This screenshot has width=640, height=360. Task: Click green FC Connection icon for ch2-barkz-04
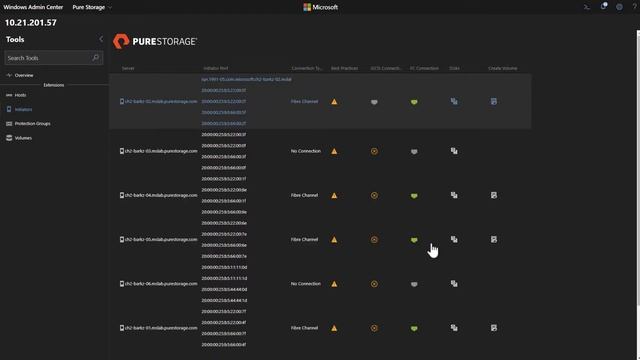(x=414, y=196)
